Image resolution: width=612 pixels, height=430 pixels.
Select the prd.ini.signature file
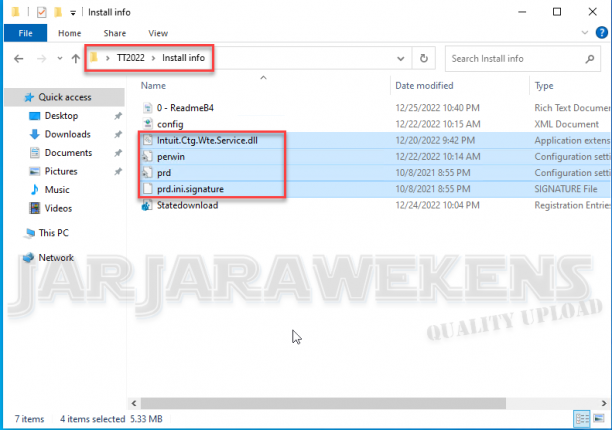tap(190, 189)
